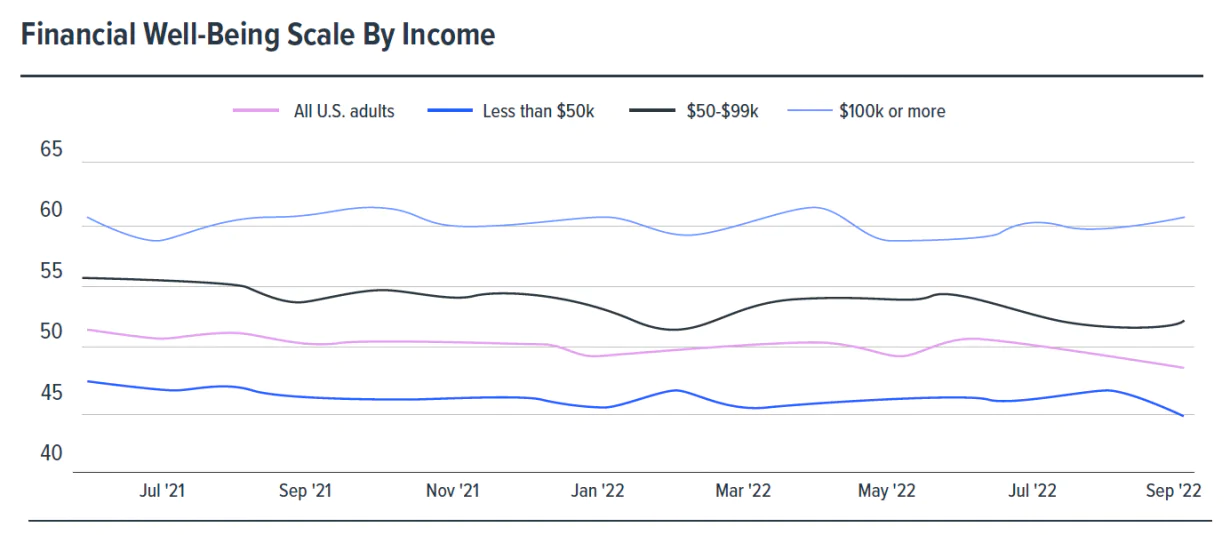Viewport: 1230px width, 535px height.
Task: Select the May '22 x-axis label
Action: (x=887, y=491)
